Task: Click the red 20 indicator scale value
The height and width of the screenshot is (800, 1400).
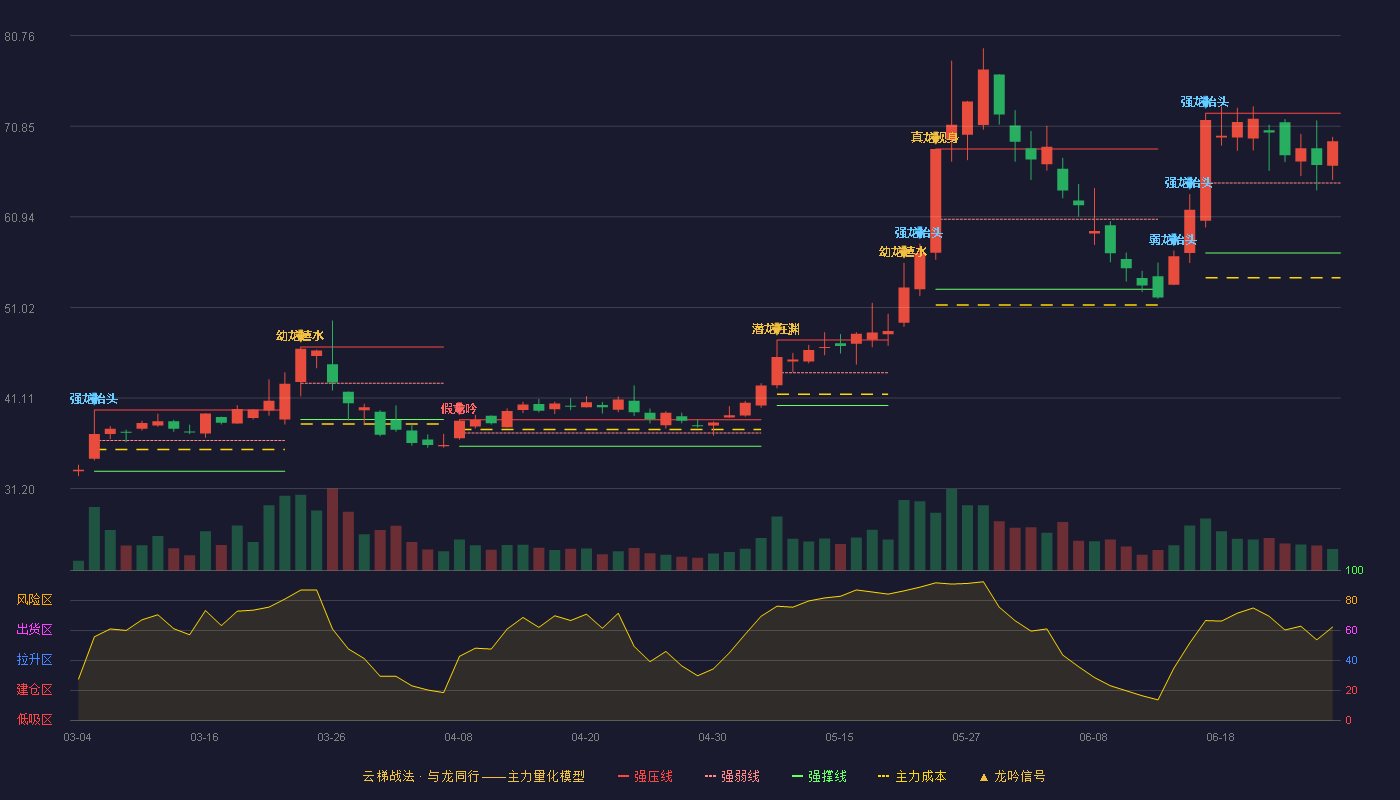Action: click(x=1351, y=690)
